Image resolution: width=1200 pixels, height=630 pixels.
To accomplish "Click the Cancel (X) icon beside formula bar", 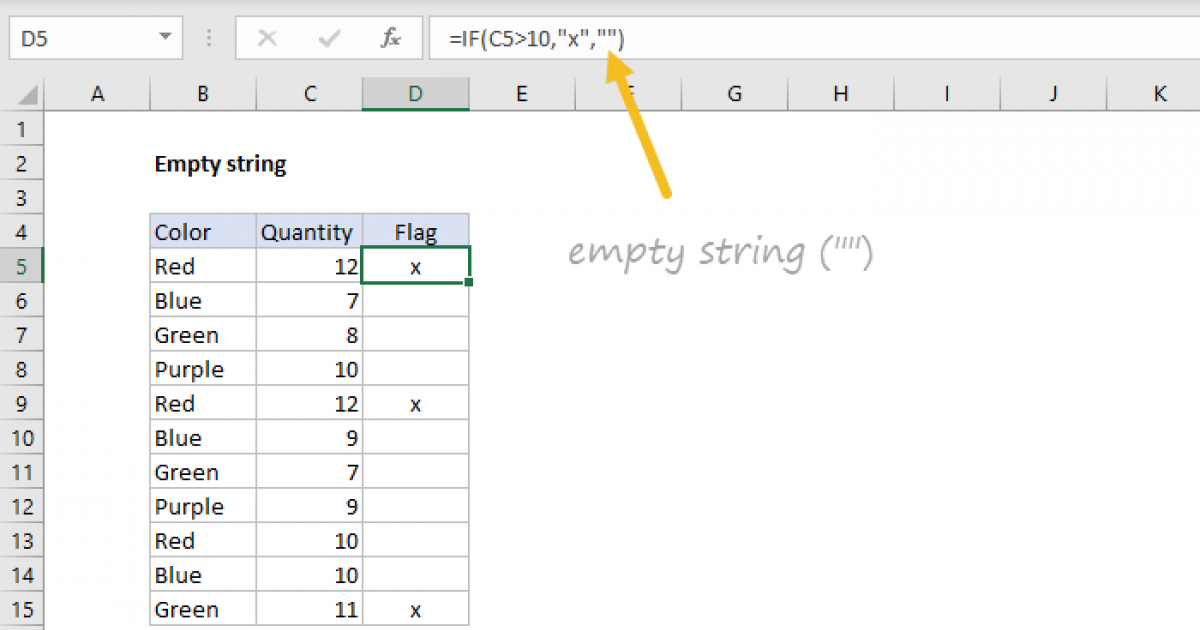I will 268,38.
